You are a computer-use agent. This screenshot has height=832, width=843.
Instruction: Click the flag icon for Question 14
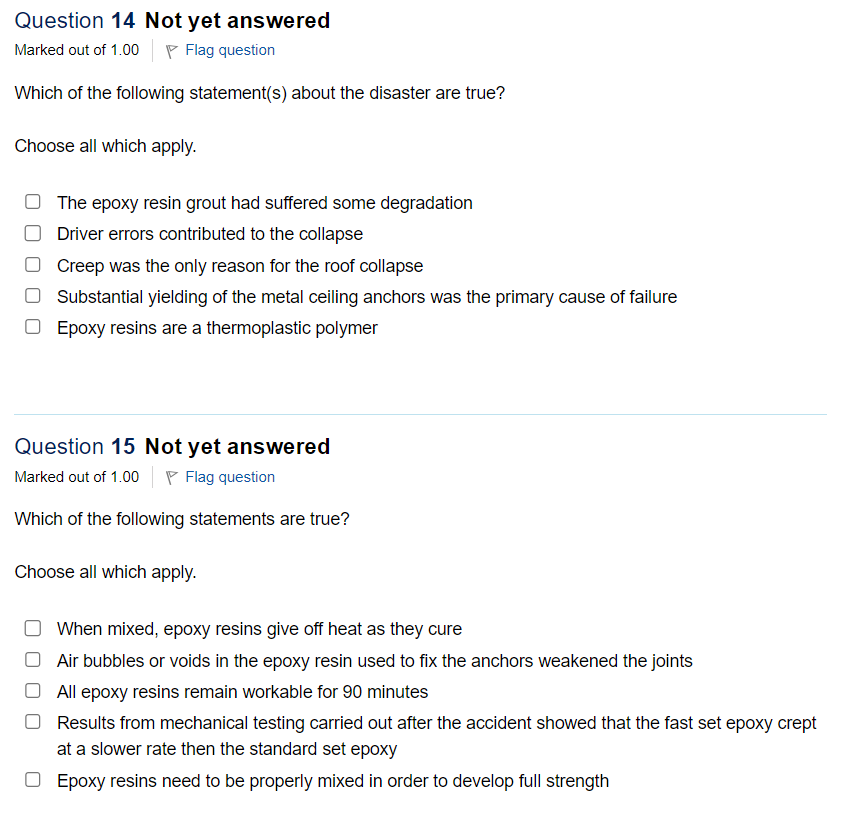pos(170,50)
